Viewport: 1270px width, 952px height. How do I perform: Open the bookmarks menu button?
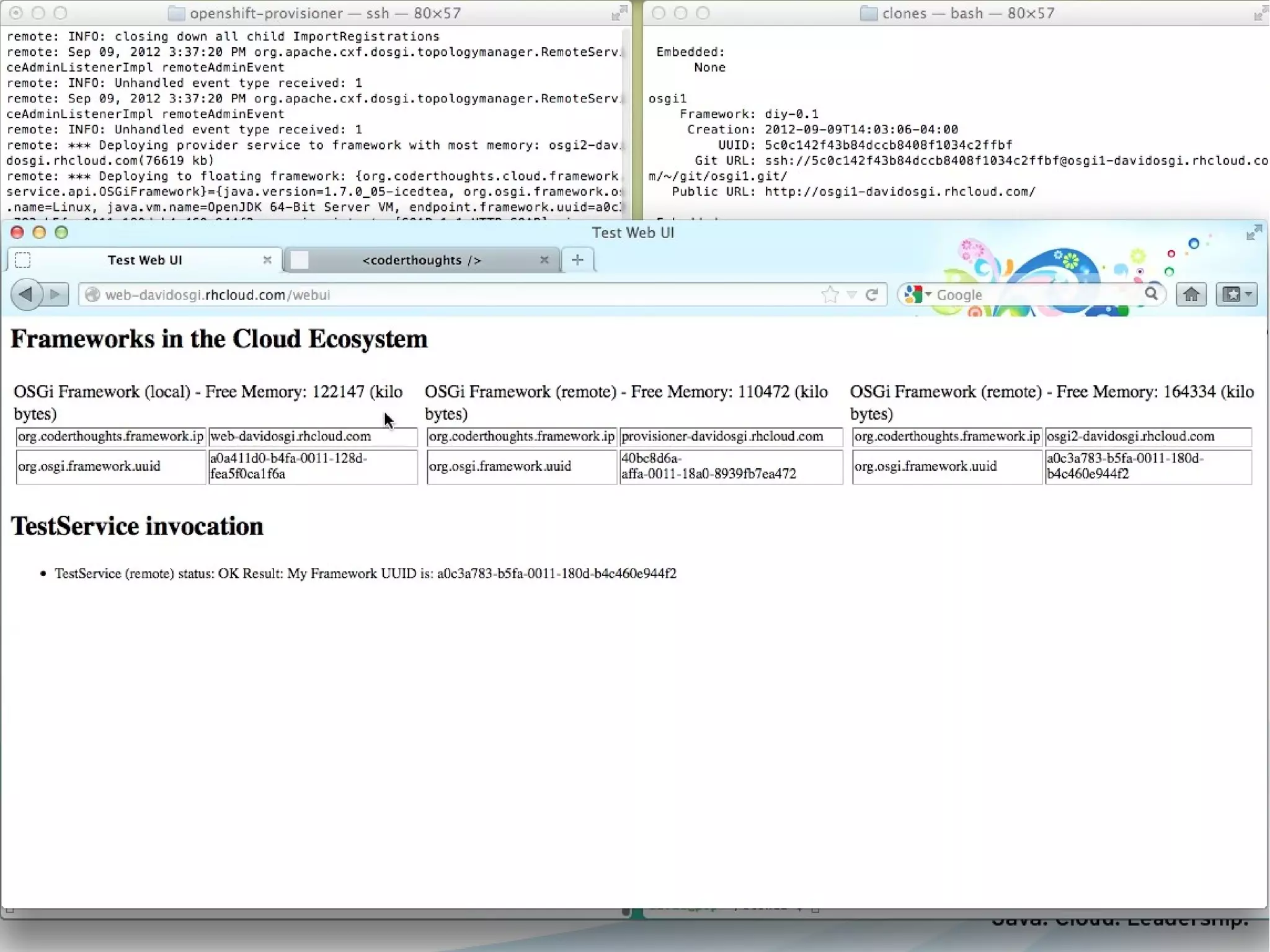point(1237,294)
